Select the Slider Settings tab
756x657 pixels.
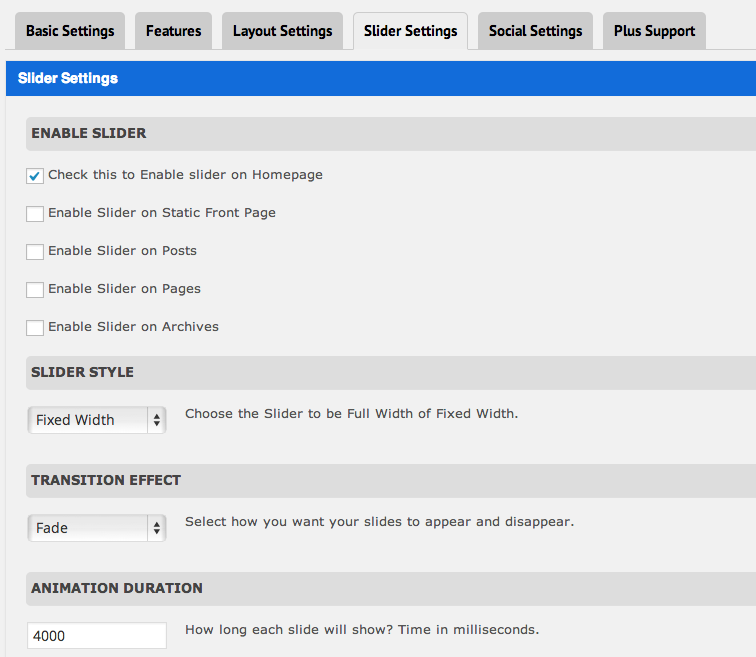point(410,31)
